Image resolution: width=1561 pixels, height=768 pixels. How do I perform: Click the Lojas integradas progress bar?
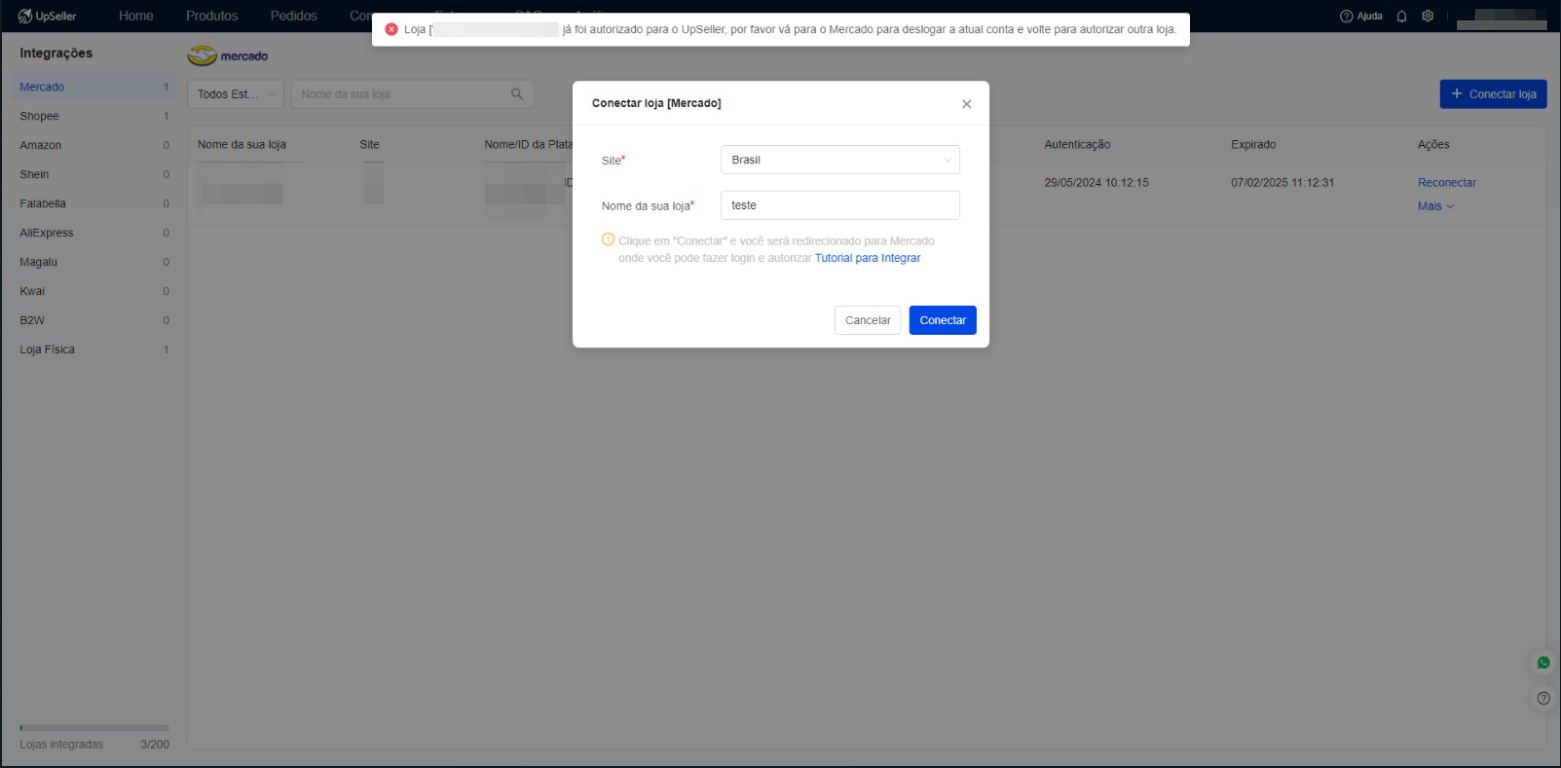(x=94, y=727)
